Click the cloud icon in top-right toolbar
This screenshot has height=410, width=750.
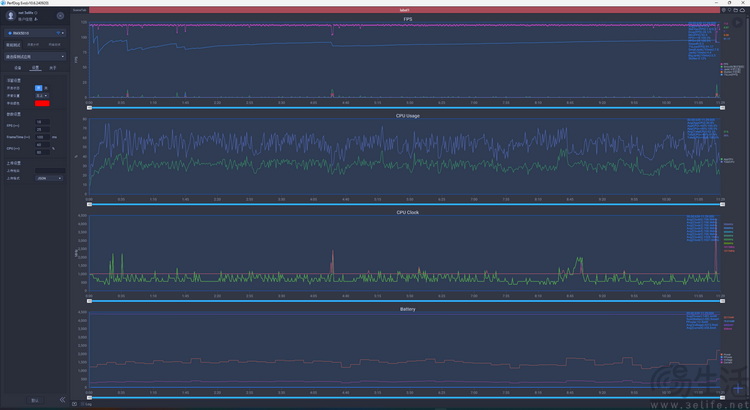point(742,10)
